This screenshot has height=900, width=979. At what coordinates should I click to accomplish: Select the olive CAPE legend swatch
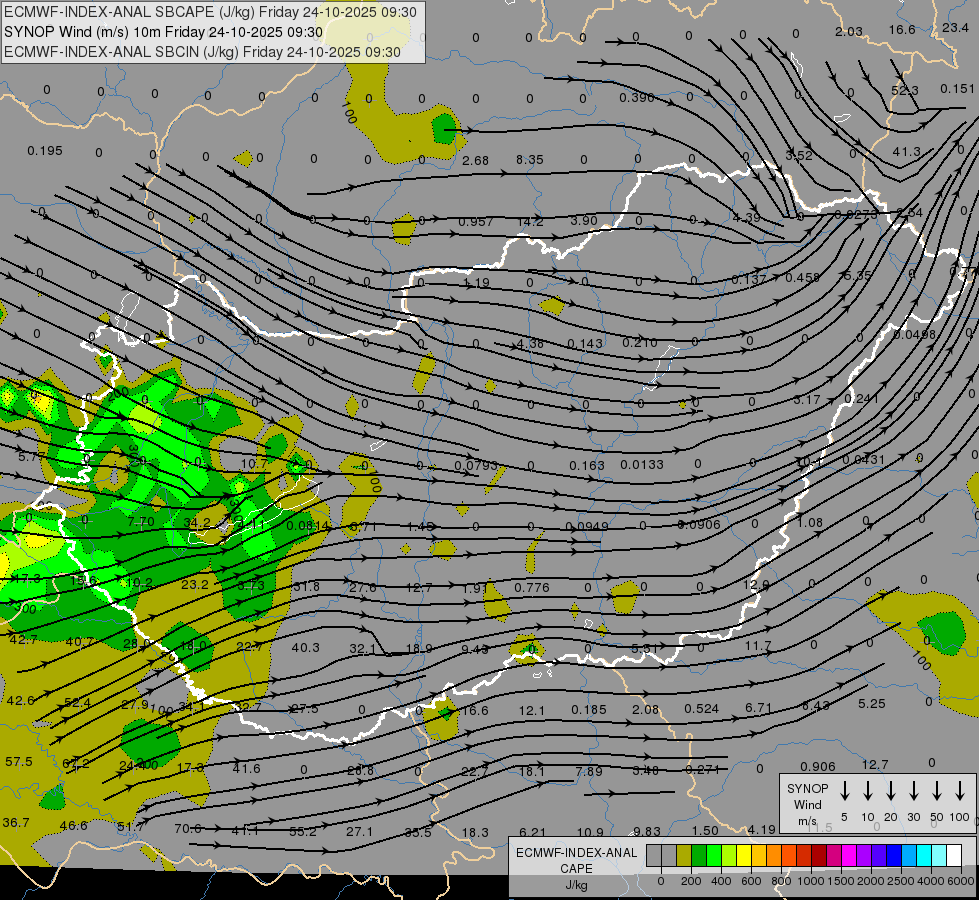(x=684, y=856)
